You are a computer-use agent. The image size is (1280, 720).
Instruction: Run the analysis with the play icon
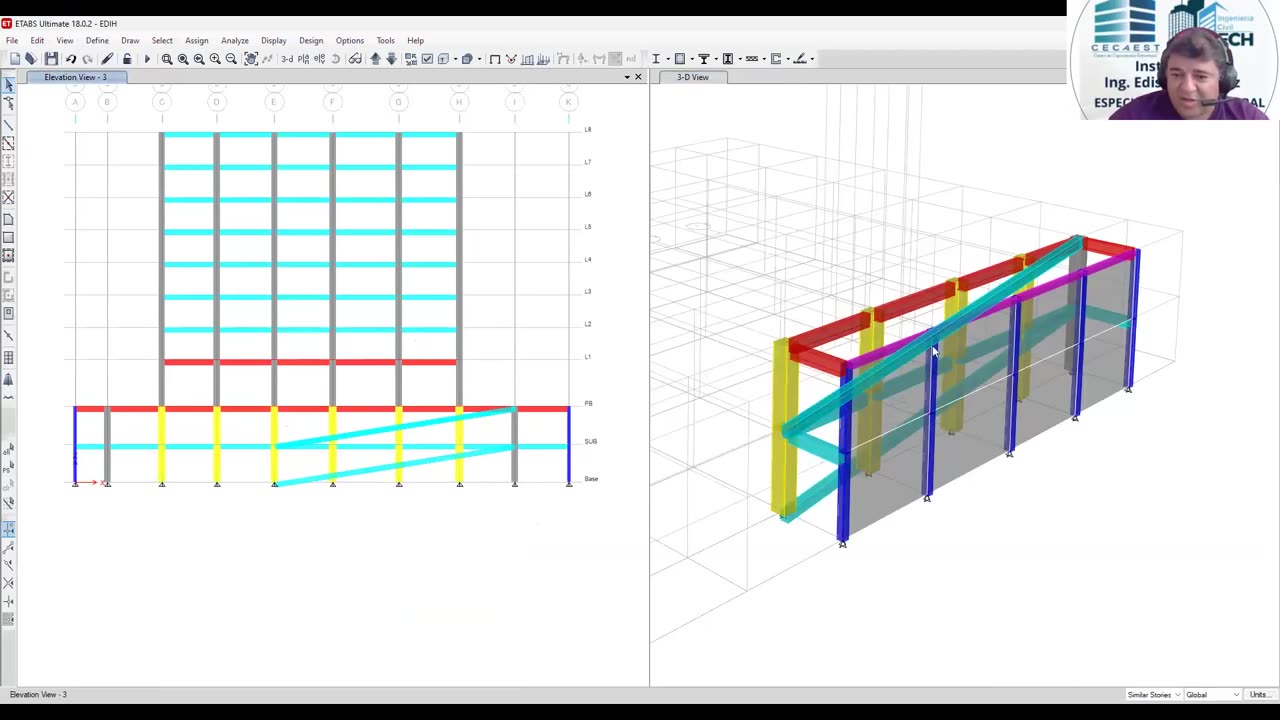click(147, 59)
